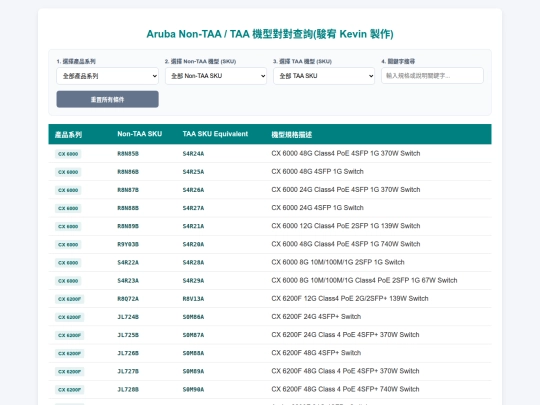Select Non-TAA SKU cell JL725B
The width and height of the screenshot is (540, 405).
pyautogui.click(x=128, y=335)
